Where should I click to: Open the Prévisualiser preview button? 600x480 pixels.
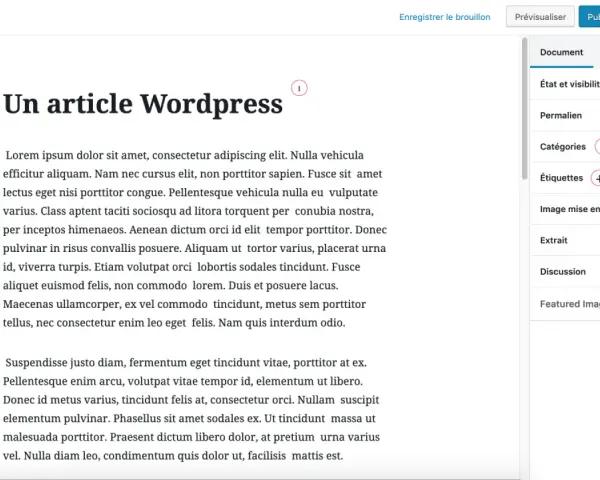(540, 16)
